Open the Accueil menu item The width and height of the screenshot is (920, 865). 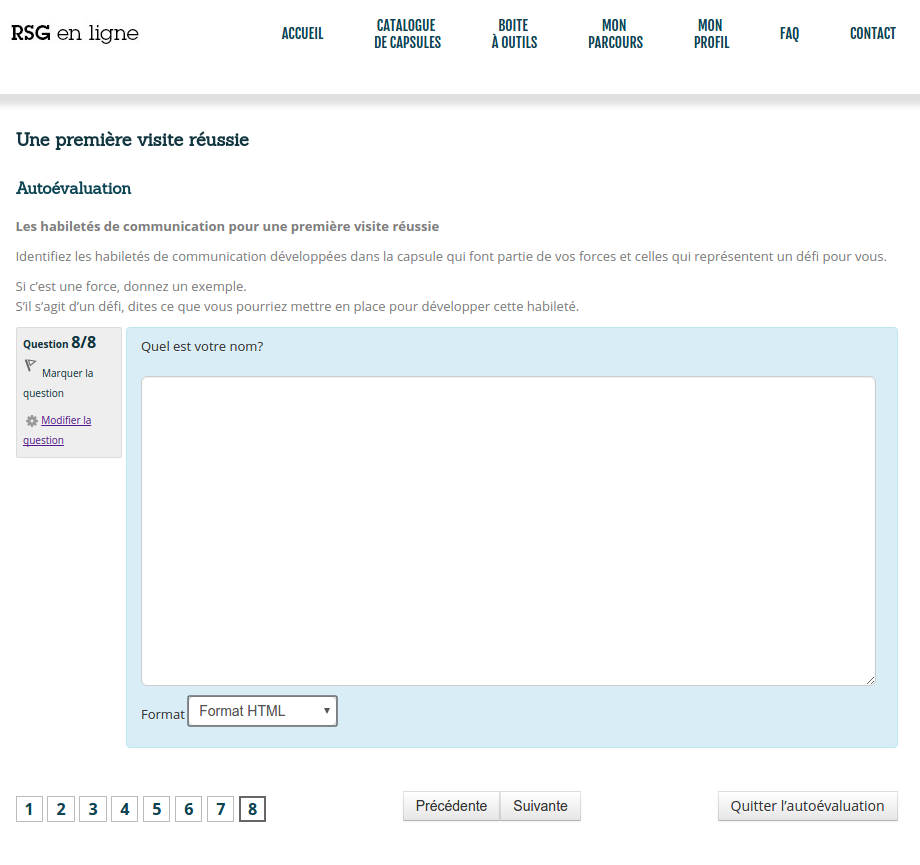coord(302,33)
